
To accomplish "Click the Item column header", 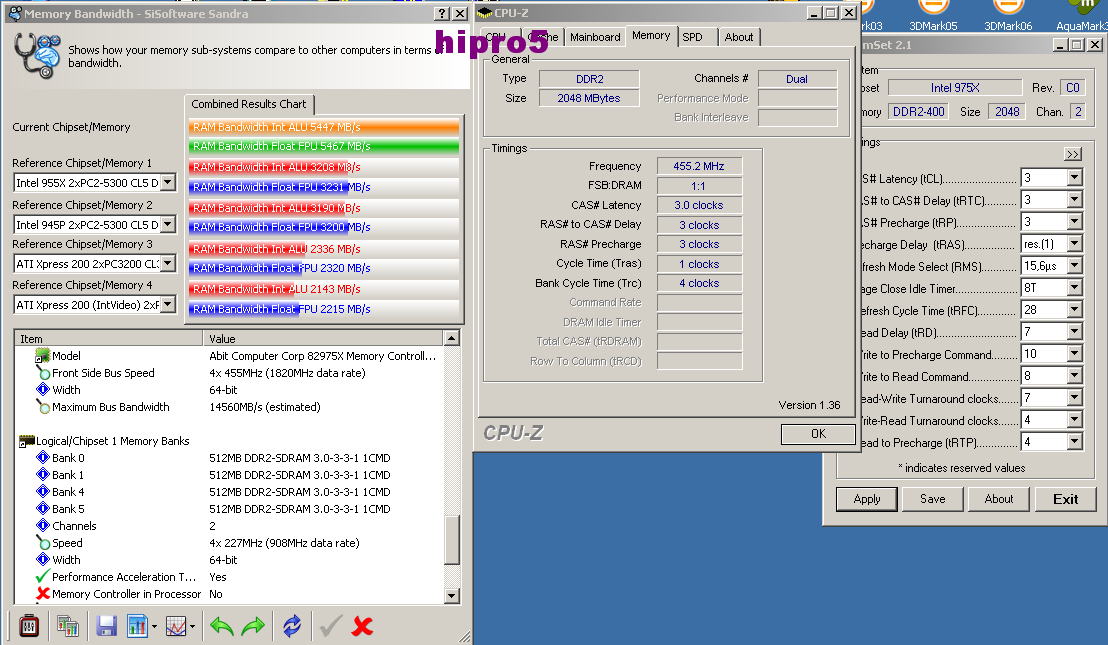I will click(109, 338).
